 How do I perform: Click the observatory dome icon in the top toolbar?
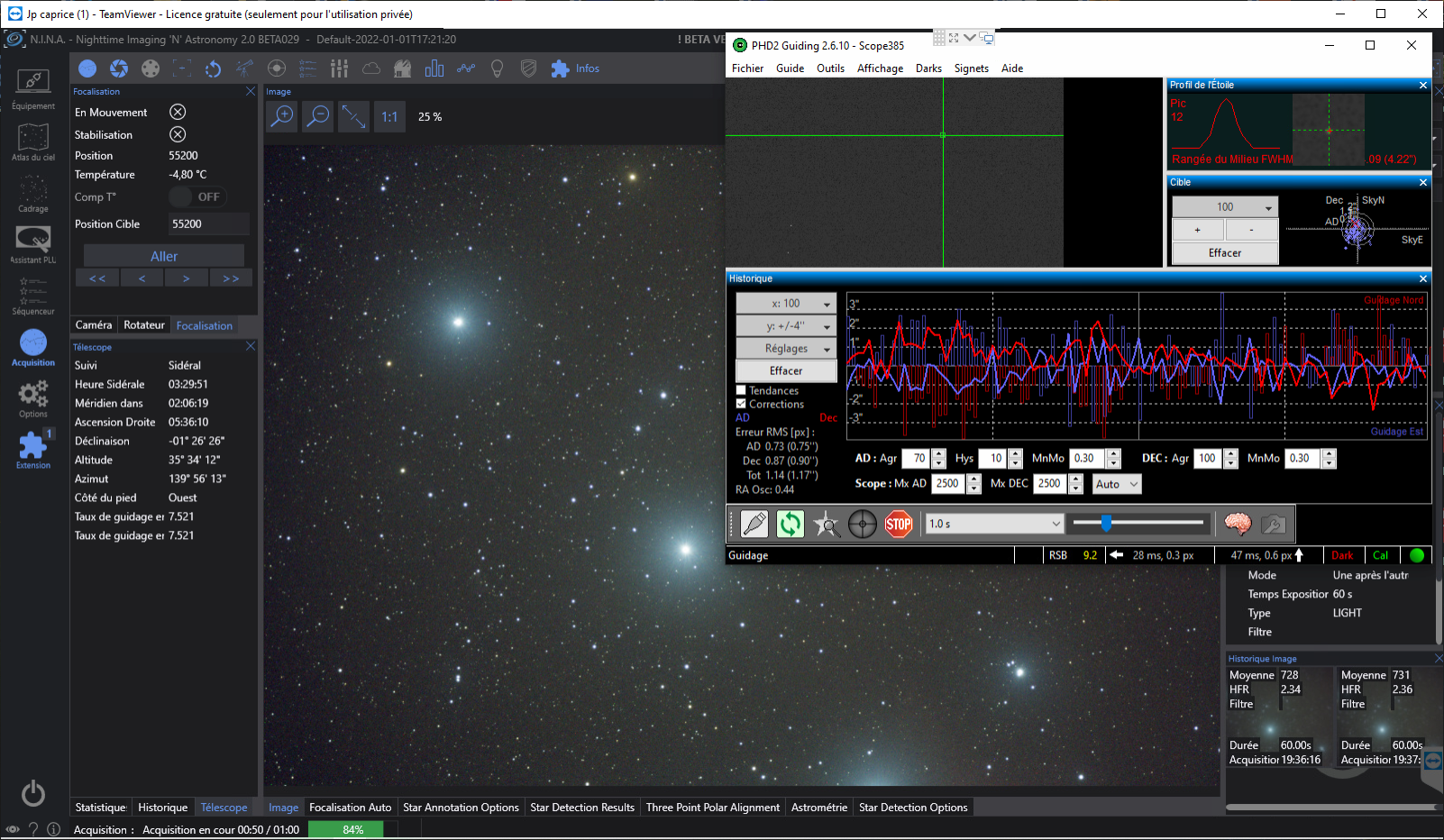402,68
